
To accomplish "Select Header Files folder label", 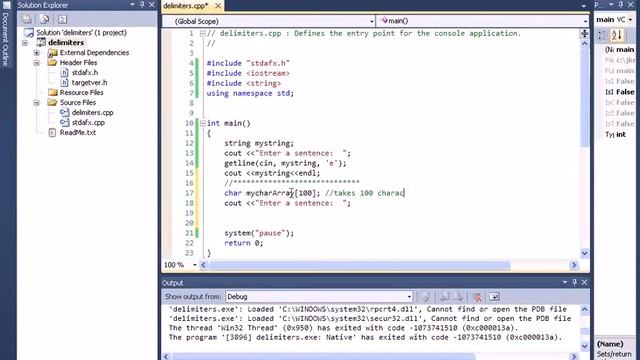I will (78, 62).
